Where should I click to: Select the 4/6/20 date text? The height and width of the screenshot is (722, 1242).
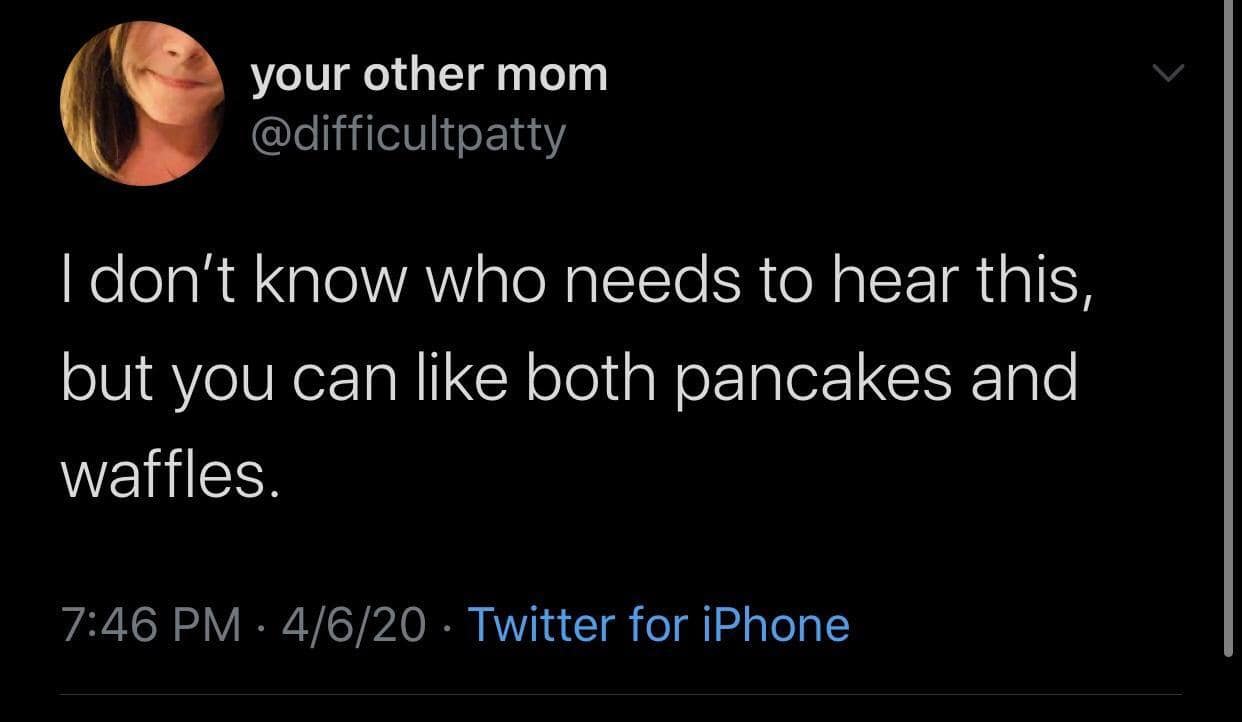354,625
